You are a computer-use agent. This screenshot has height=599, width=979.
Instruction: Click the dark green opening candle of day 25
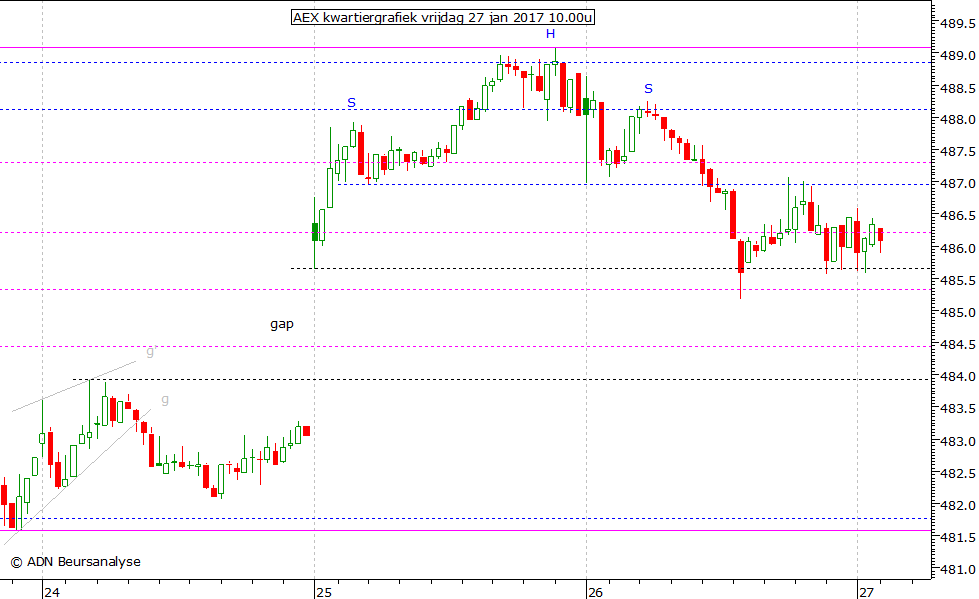pos(315,232)
